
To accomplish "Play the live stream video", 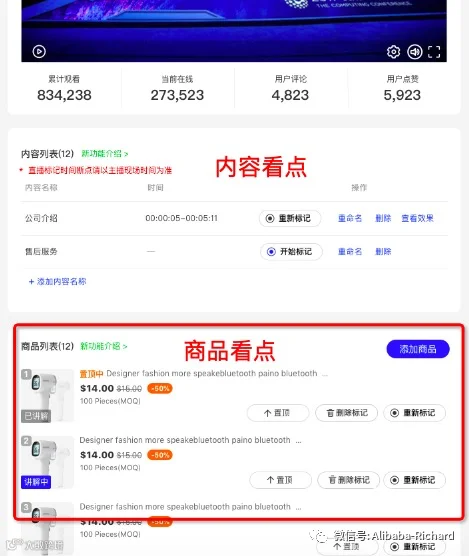I will pyautogui.click(x=39, y=51).
